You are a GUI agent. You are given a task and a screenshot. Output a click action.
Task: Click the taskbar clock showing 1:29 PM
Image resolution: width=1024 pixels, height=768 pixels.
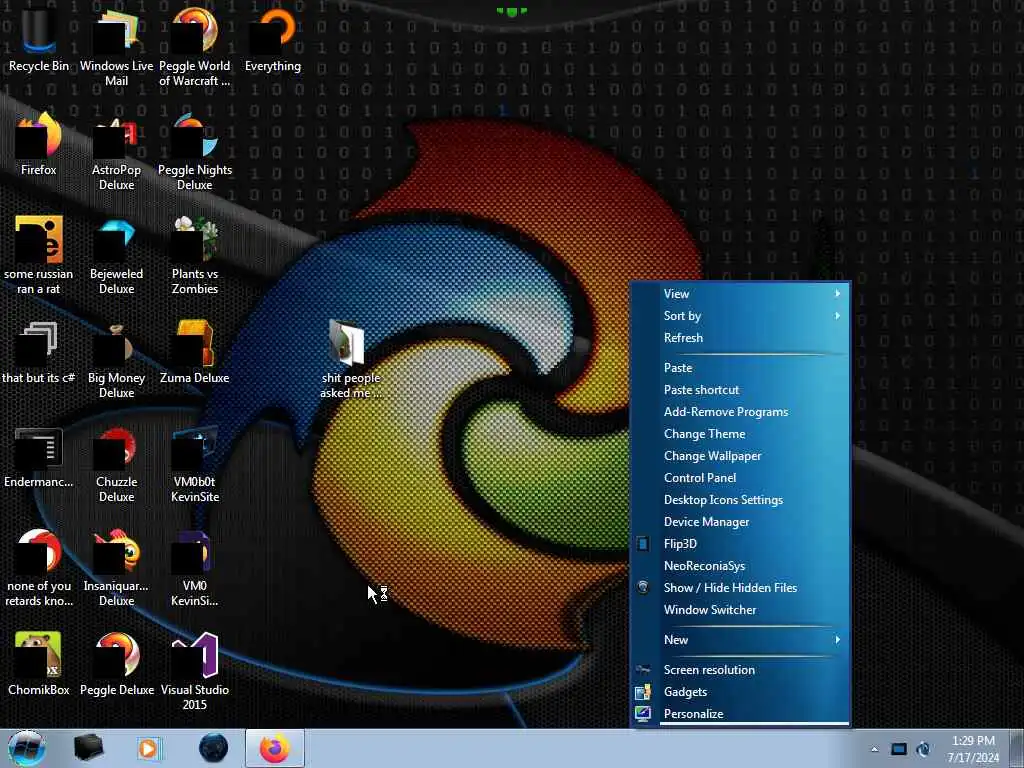[973, 749]
